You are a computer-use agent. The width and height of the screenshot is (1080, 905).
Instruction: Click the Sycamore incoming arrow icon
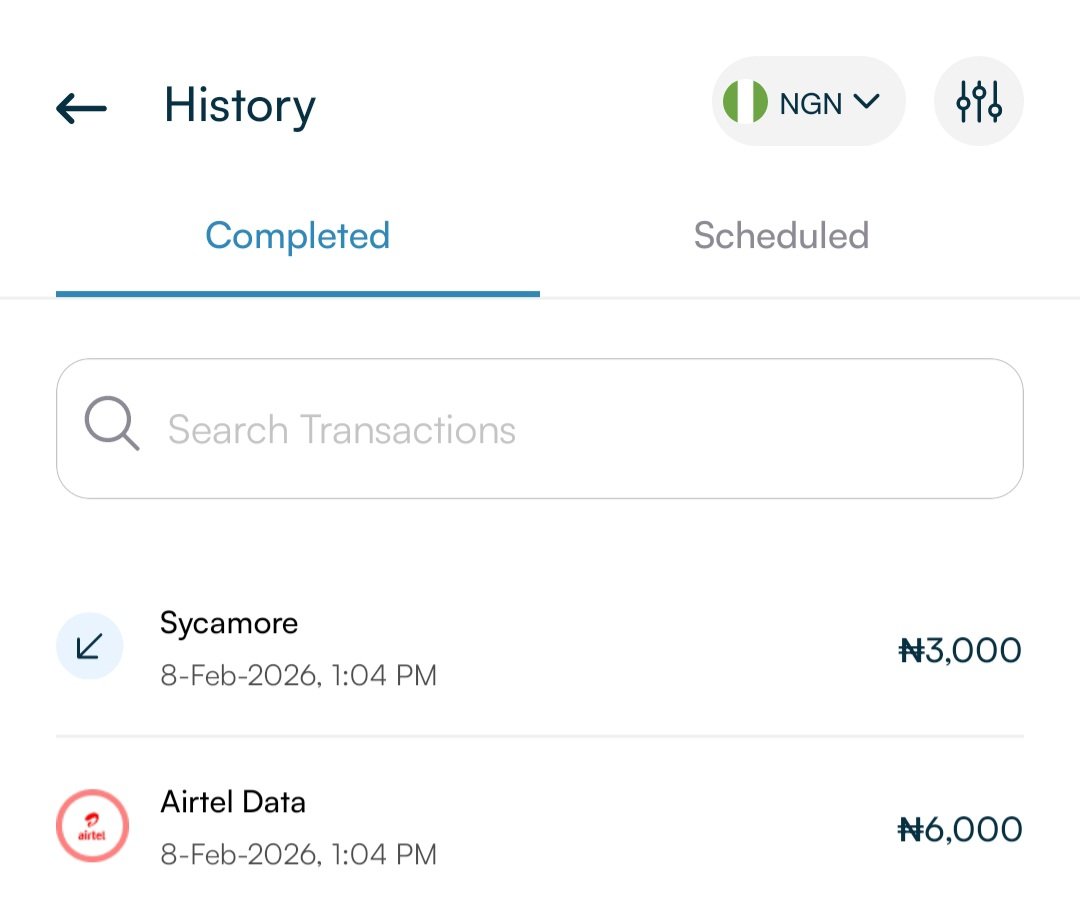click(x=89, y=647)
